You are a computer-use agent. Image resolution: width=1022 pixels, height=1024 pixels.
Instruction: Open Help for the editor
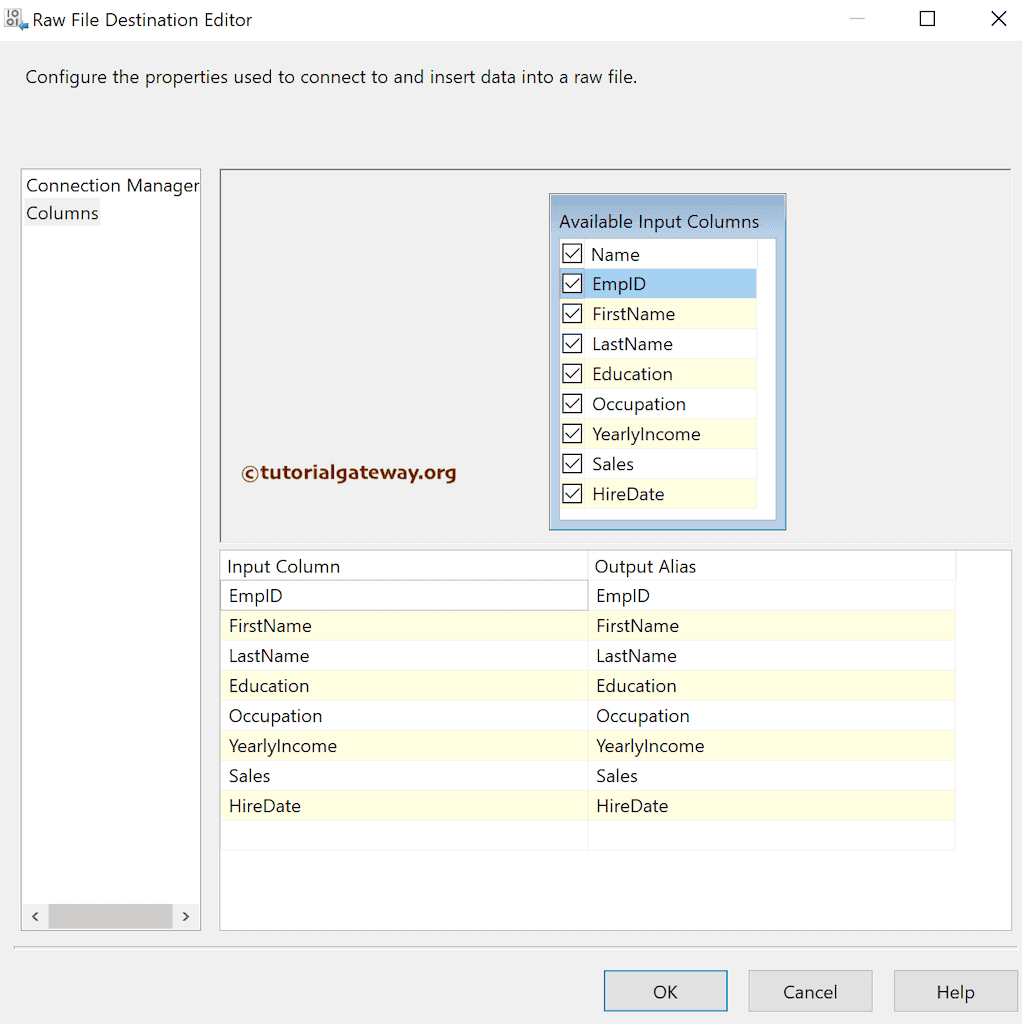pyautogui.click(x=955, y=991)
